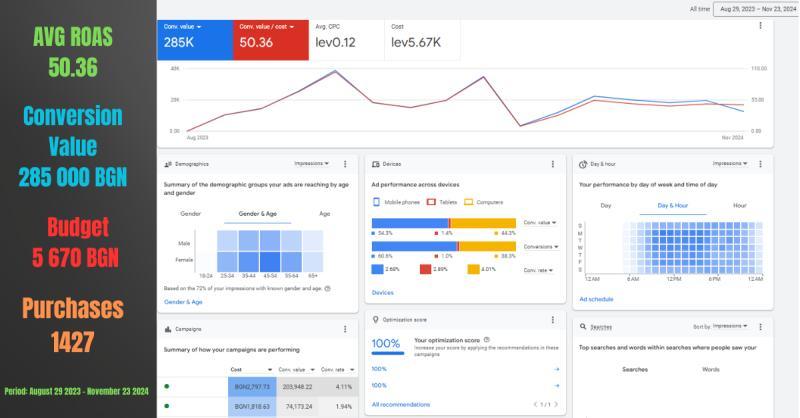
Task: Click 203,948.22 conv. value cell
Action: point(297,387)
